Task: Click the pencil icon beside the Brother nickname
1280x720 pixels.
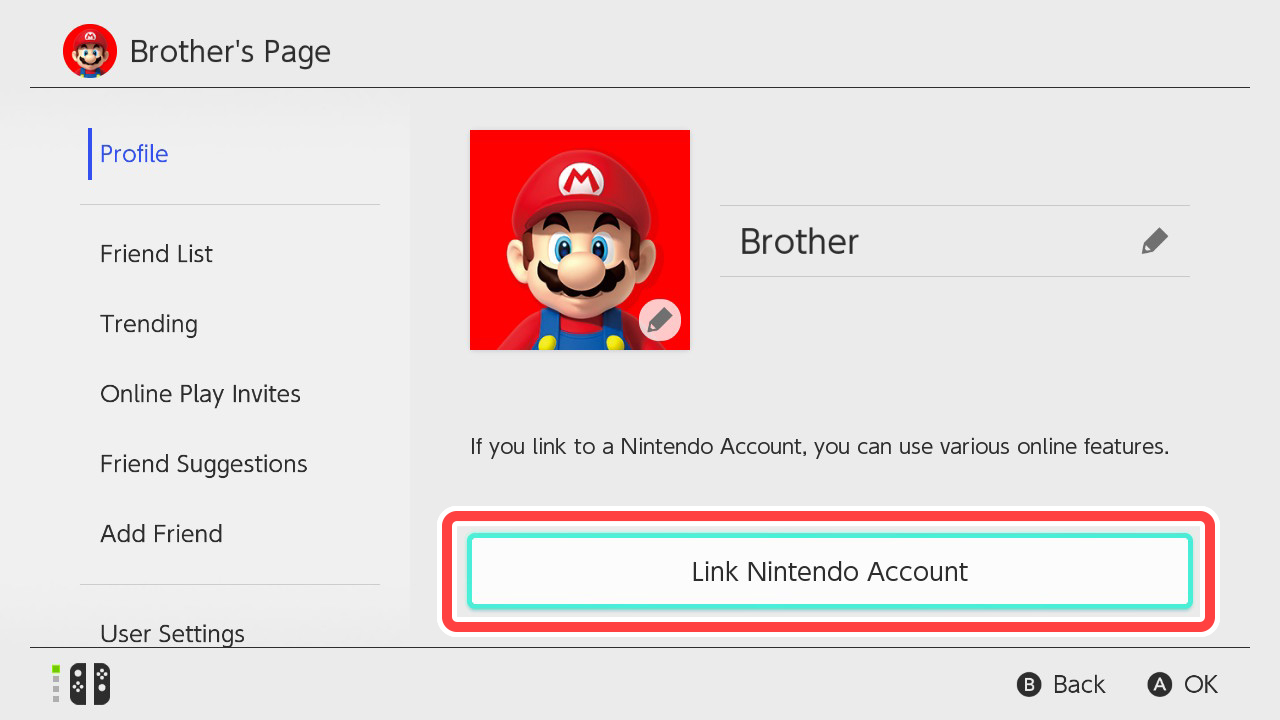Action: pyautogui.click(x=1154, y=240)
